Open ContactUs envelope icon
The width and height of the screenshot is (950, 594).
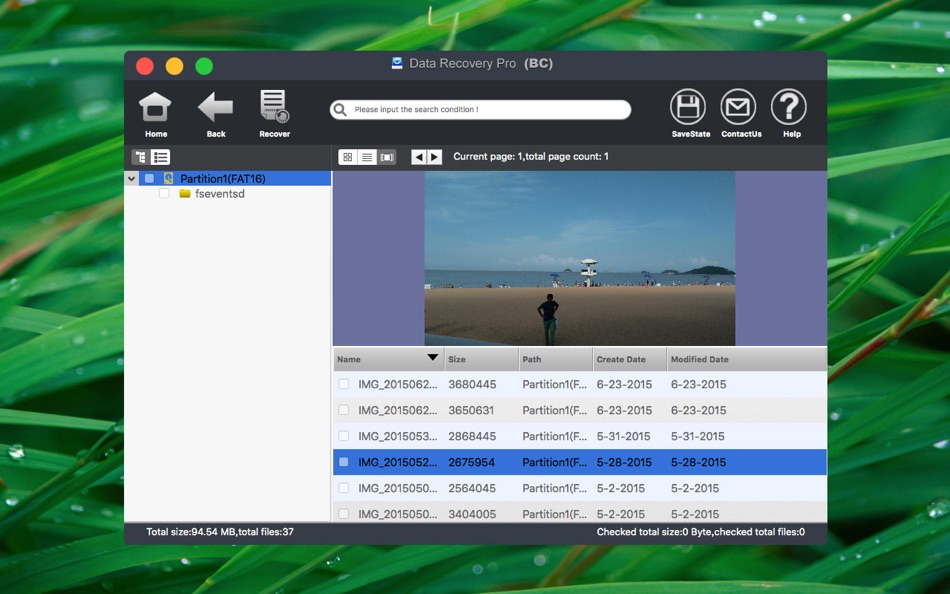point(739,107)
